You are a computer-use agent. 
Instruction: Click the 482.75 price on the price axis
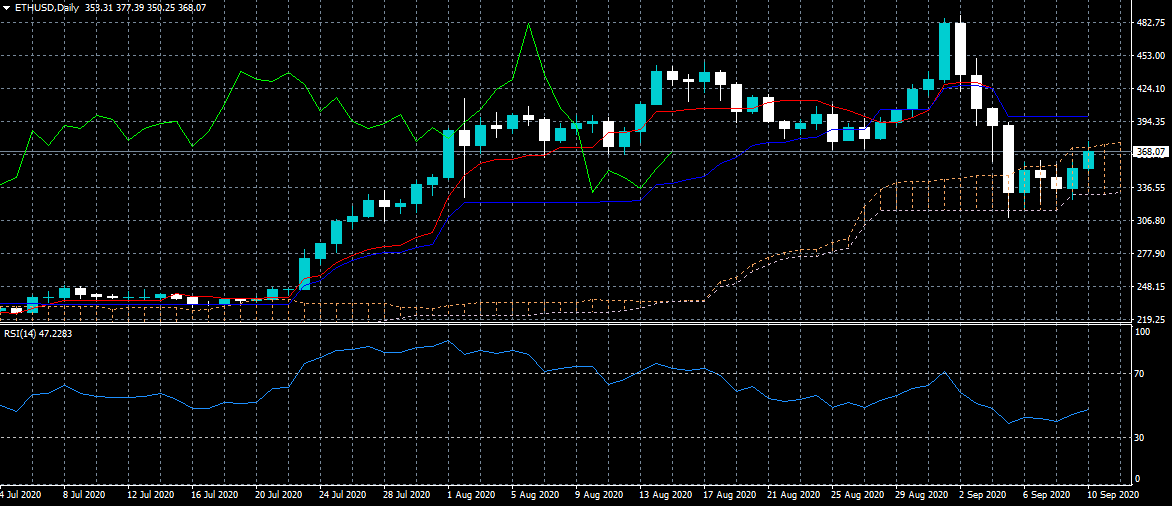[1151, 23]
